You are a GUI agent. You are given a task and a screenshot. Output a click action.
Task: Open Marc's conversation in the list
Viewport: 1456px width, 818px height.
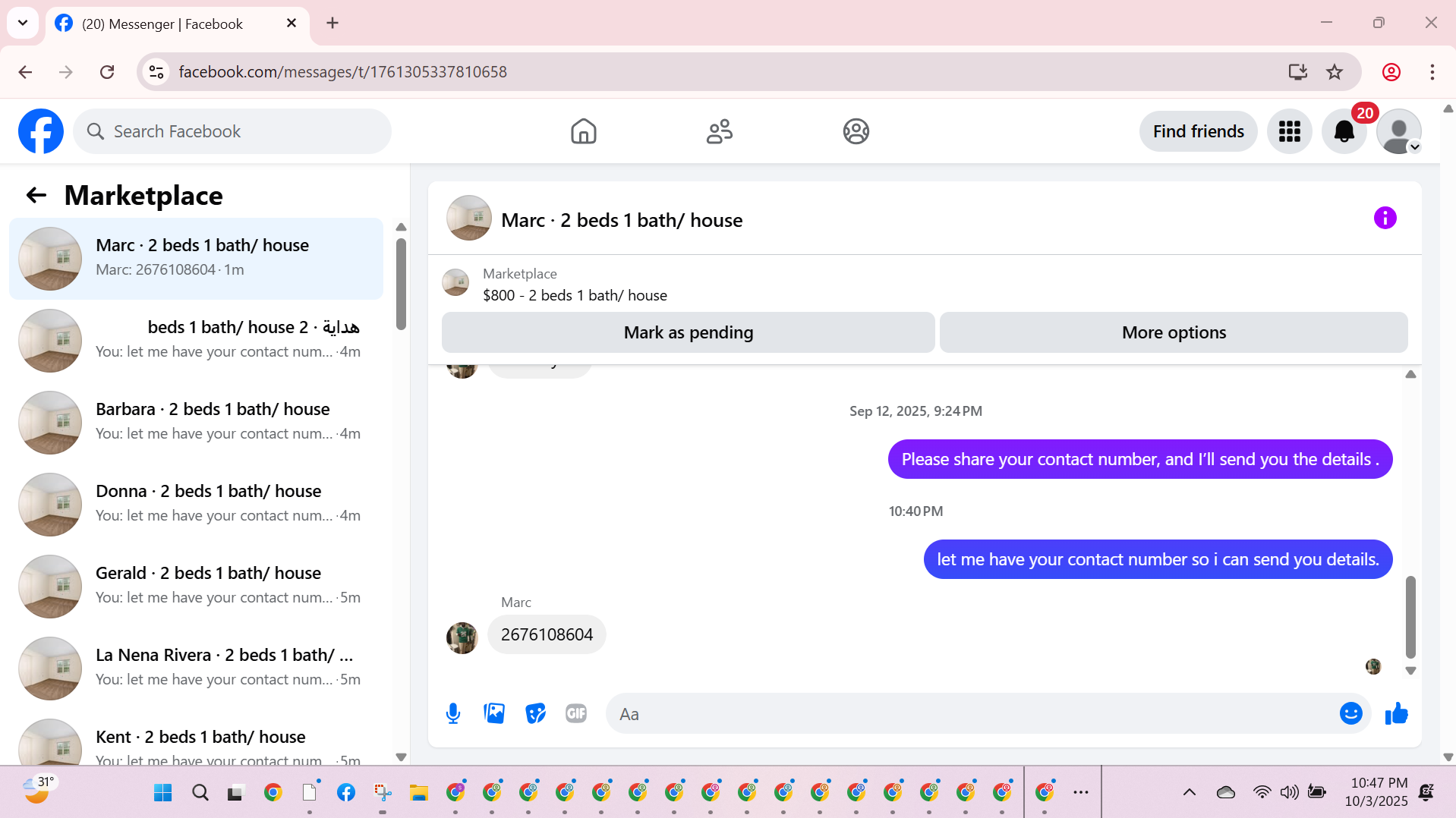tap(196, 259)
